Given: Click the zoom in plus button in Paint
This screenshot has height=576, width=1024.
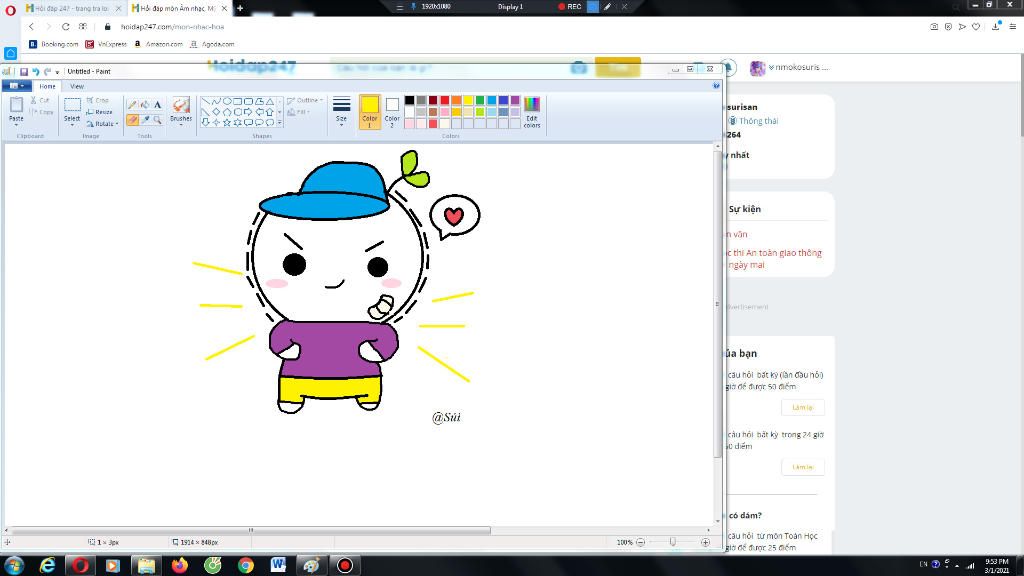Looking at the screenshot, I should 705,542.
